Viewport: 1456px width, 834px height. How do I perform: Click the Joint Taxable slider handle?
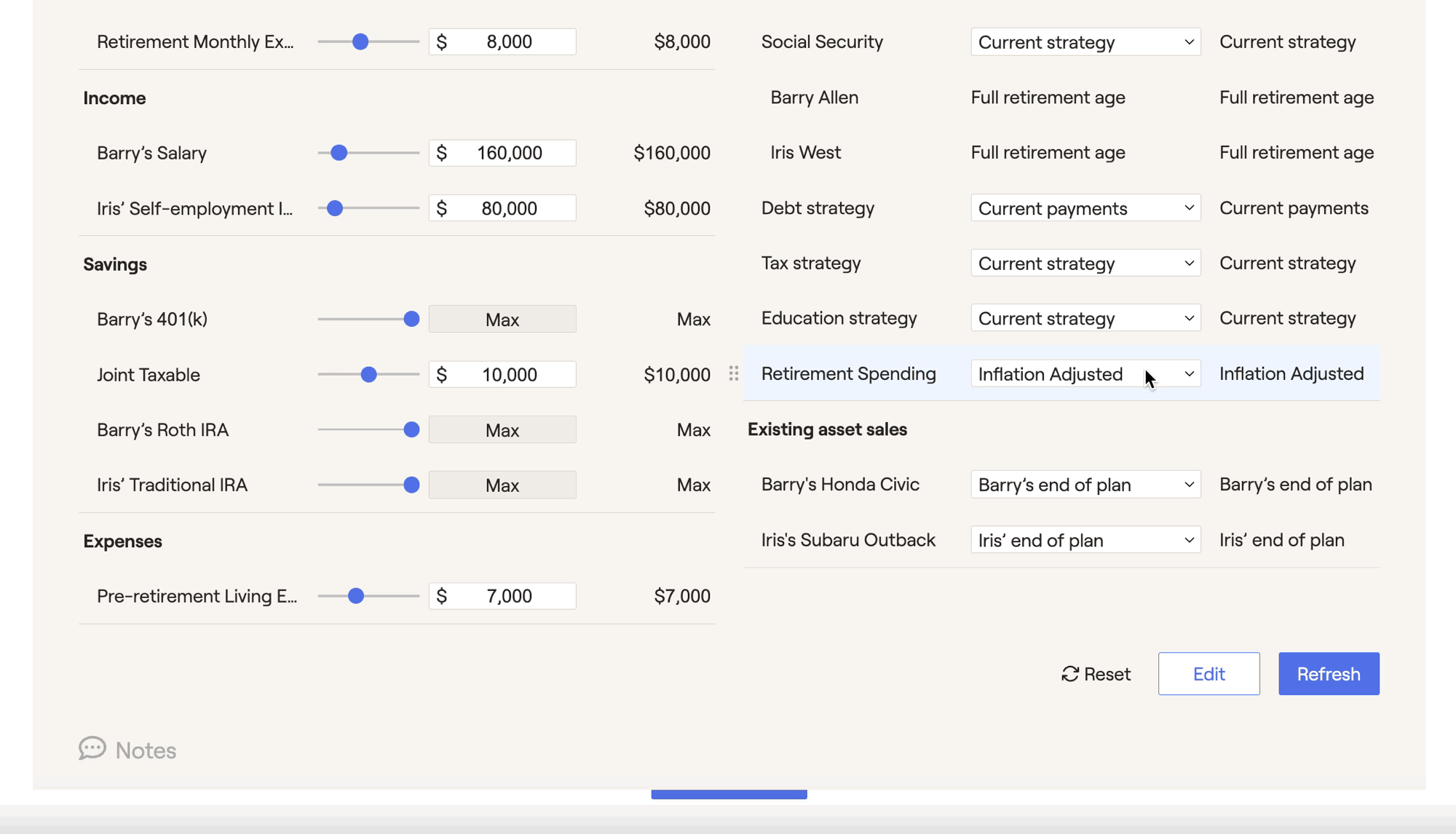[369, 374]
